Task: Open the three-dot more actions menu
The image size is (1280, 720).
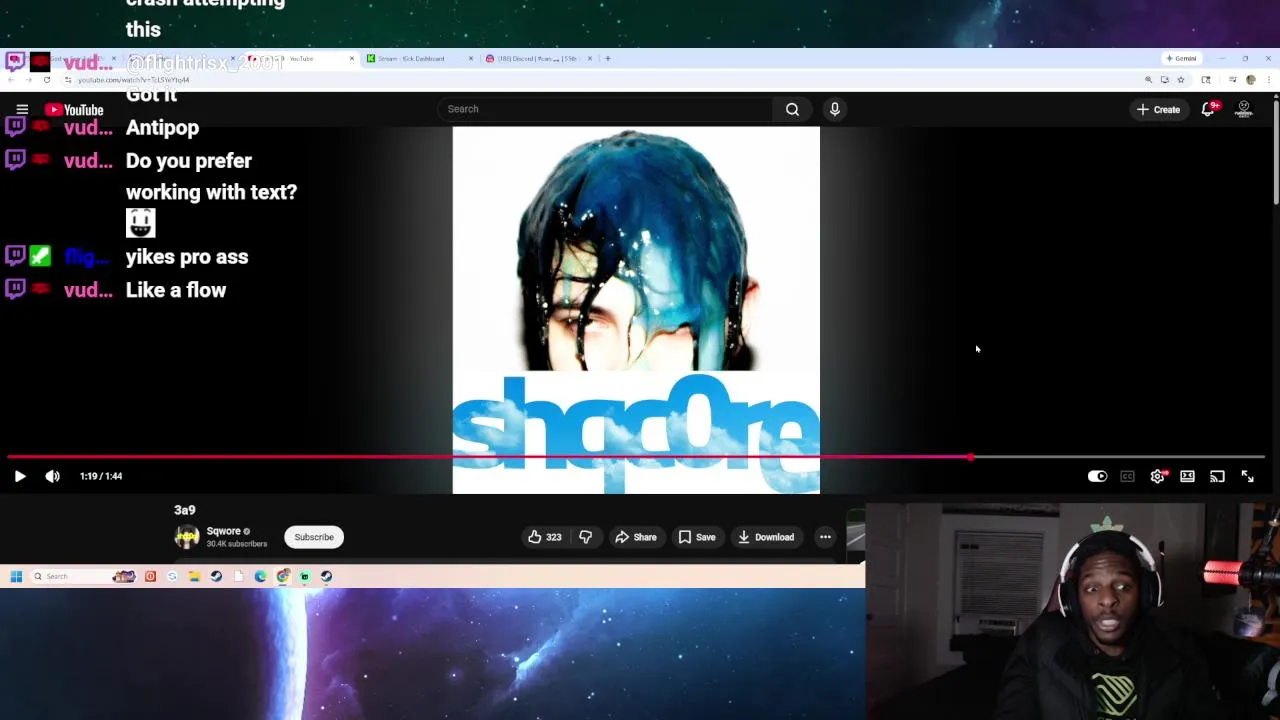Action: [825, 537]
